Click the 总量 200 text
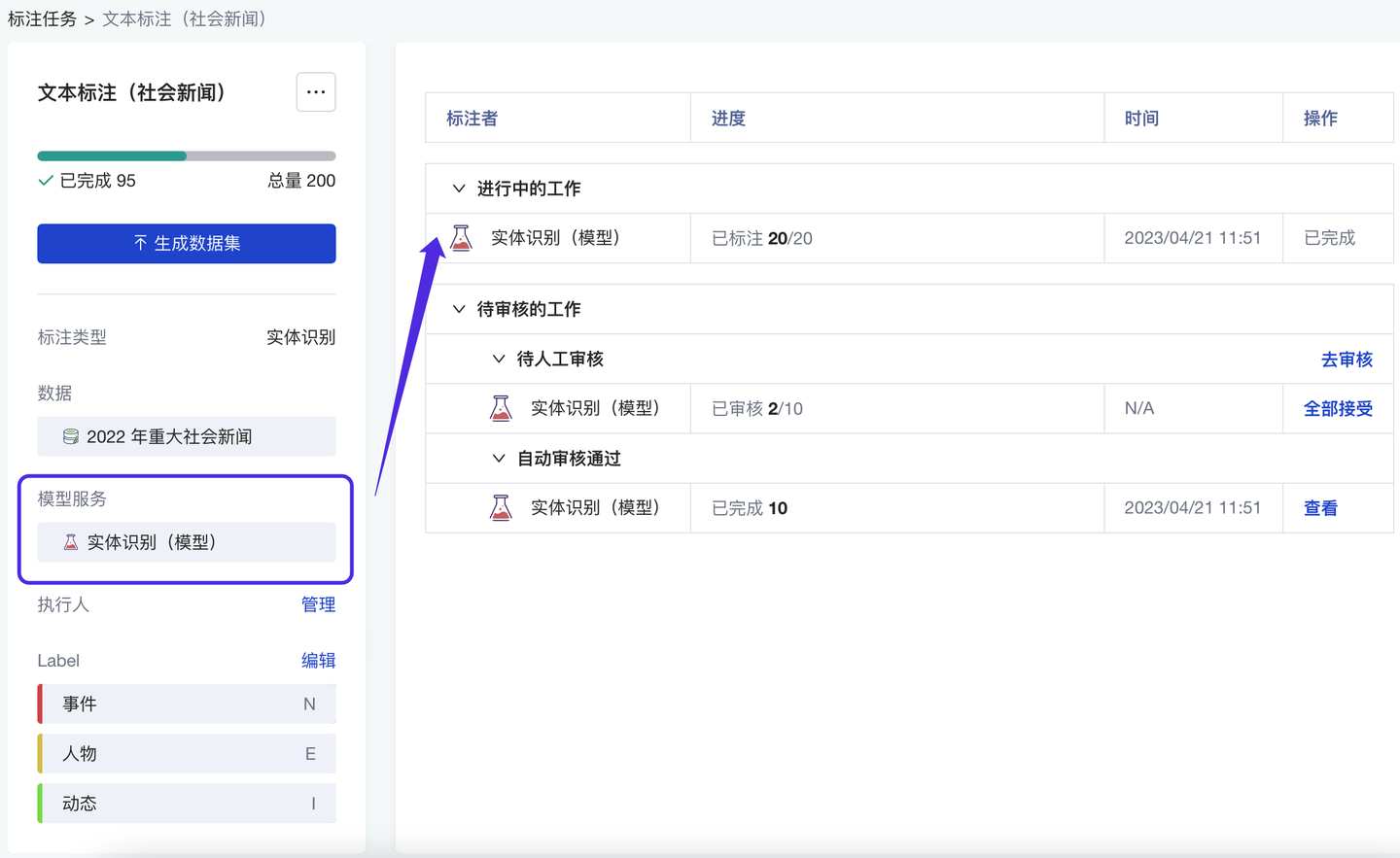The image size is (1400, 858). (301, 181)
